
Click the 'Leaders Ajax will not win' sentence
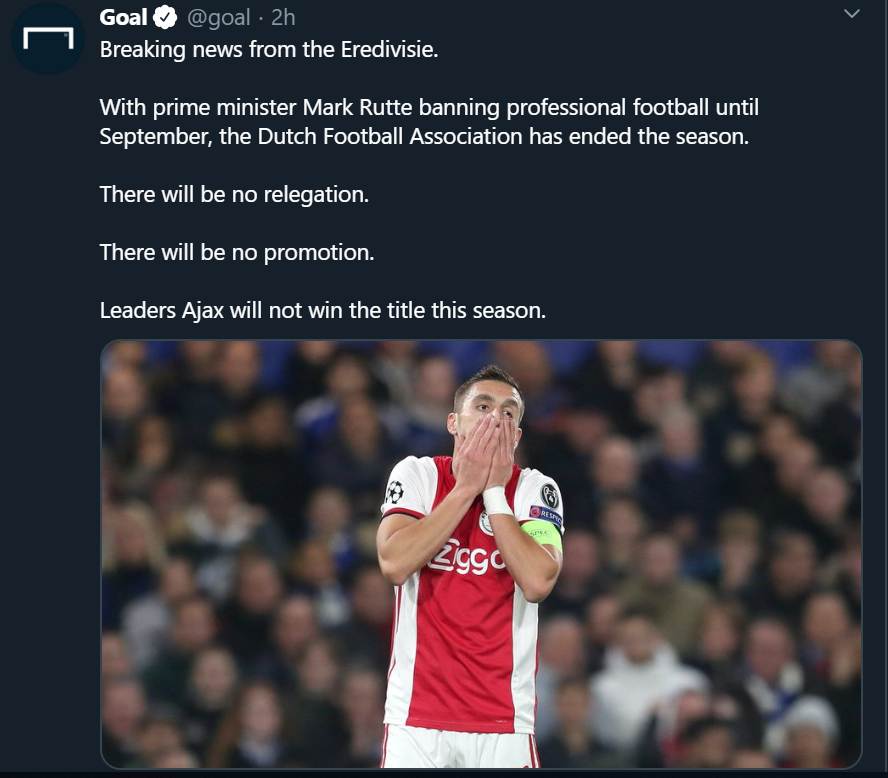click(322, 310)
